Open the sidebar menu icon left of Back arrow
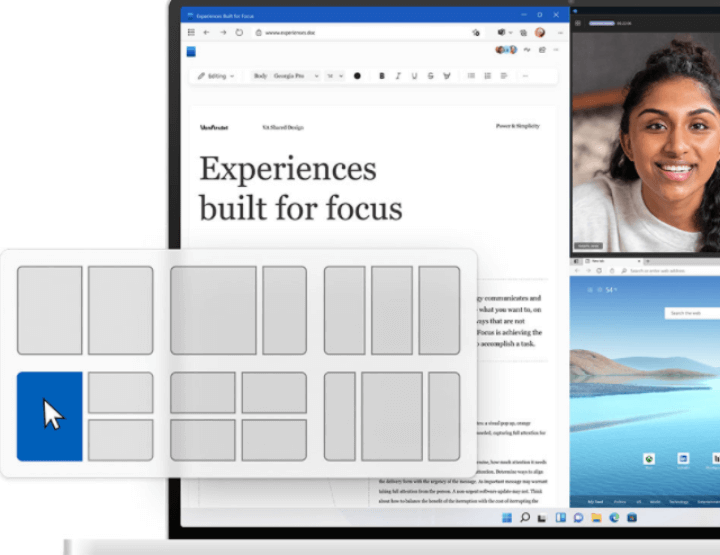 191,32
